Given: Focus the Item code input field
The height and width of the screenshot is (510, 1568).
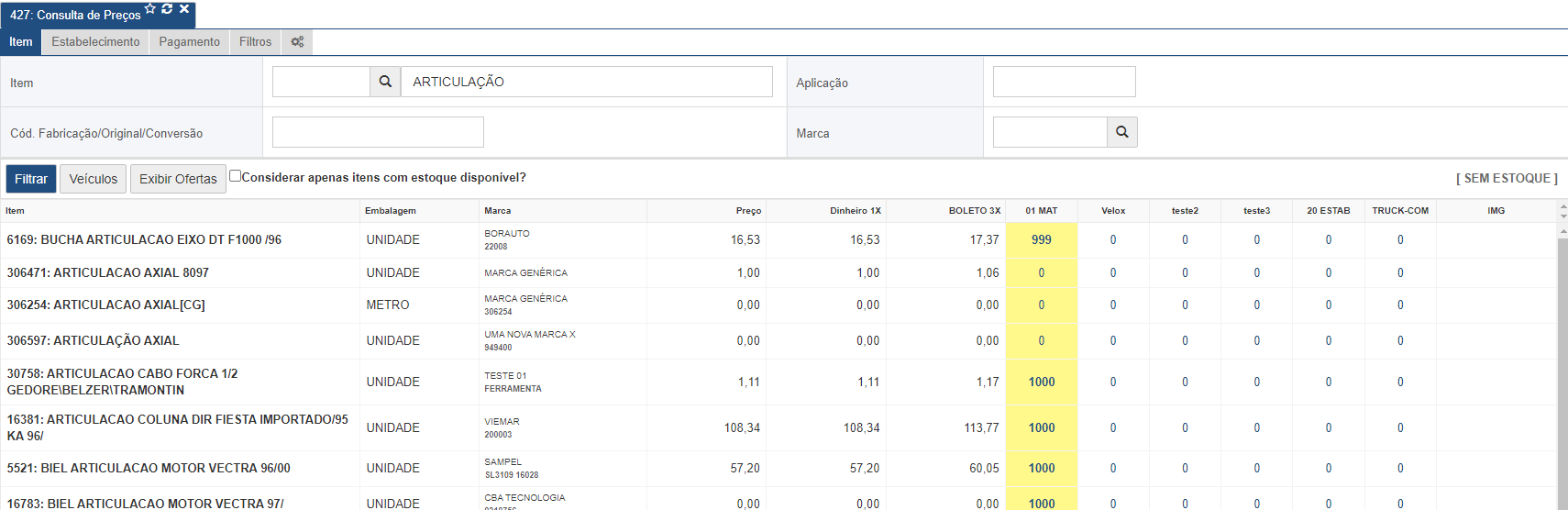Looking at the screenshot, I should [321, 82].
